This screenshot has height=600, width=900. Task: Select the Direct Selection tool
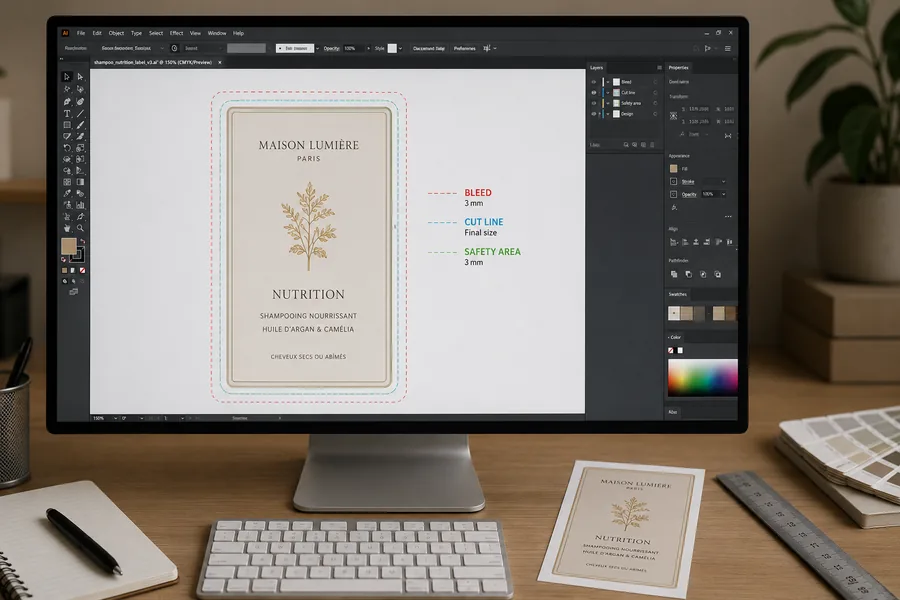(80, 76)
